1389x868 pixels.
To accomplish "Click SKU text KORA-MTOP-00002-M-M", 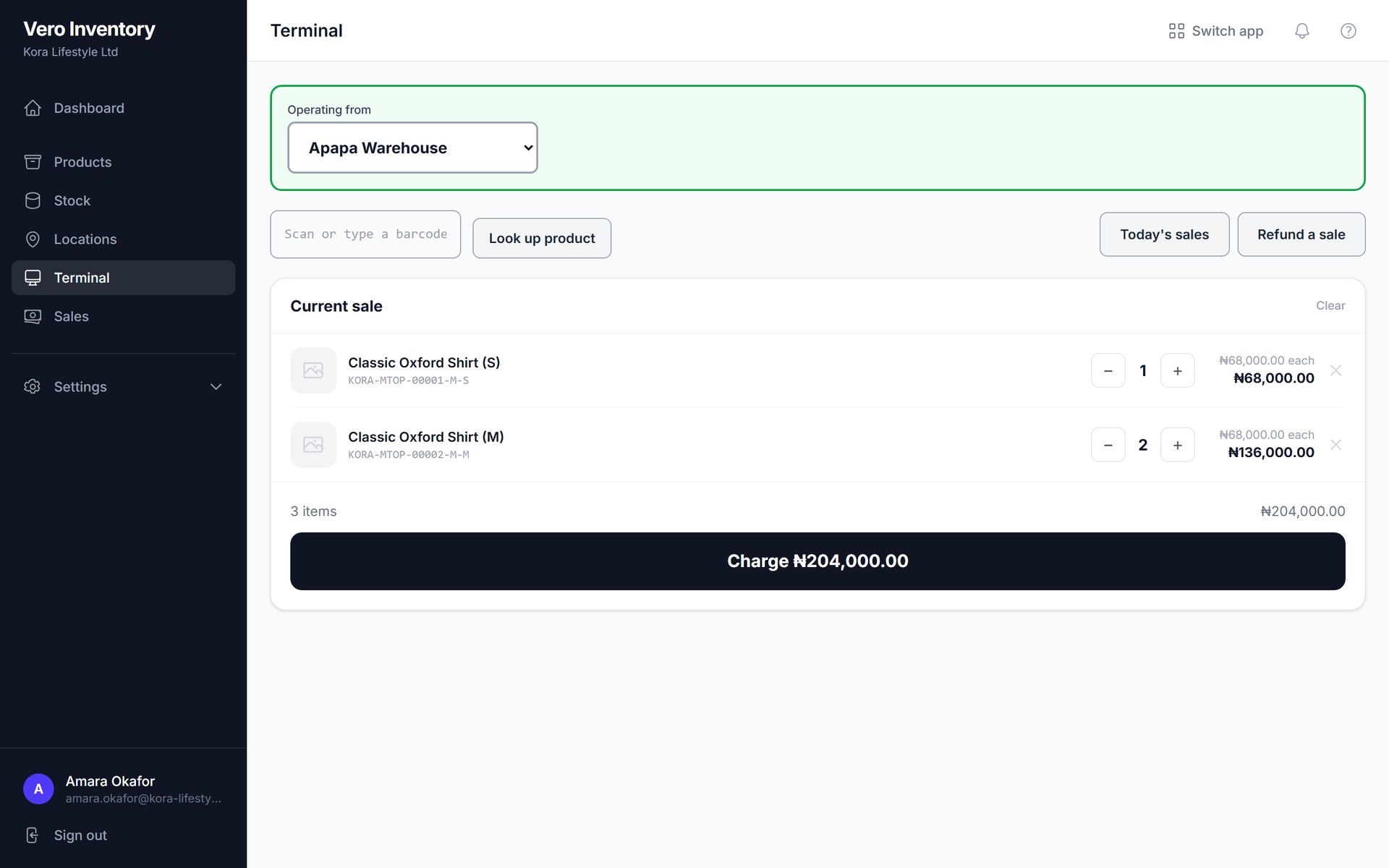I will [409, 455].
